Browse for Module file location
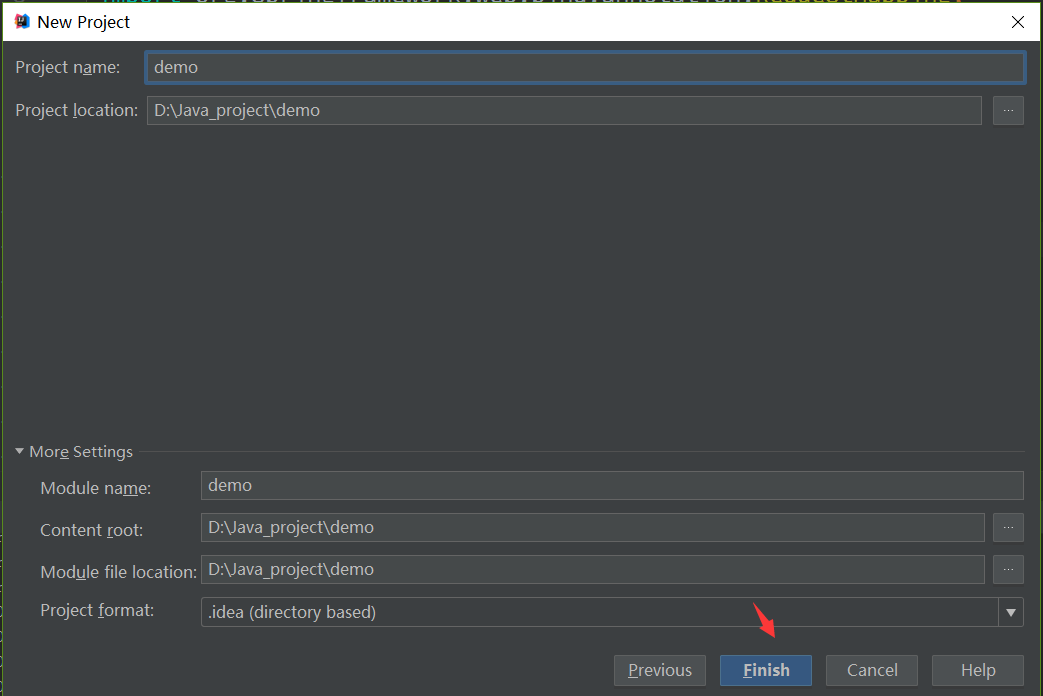 1008,570
